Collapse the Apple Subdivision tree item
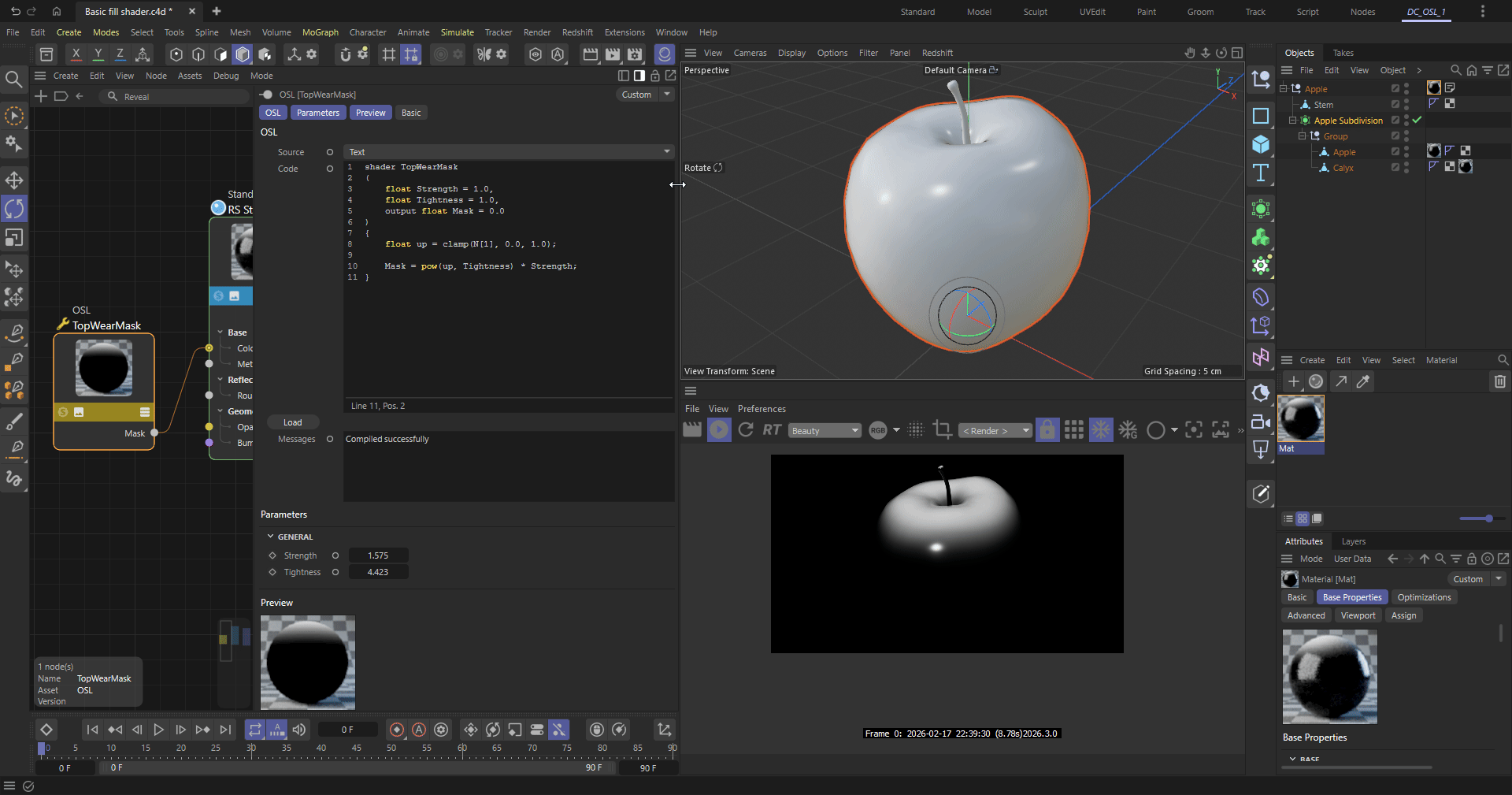This screenshot has width=1512, height=795. click(1292, 120)
